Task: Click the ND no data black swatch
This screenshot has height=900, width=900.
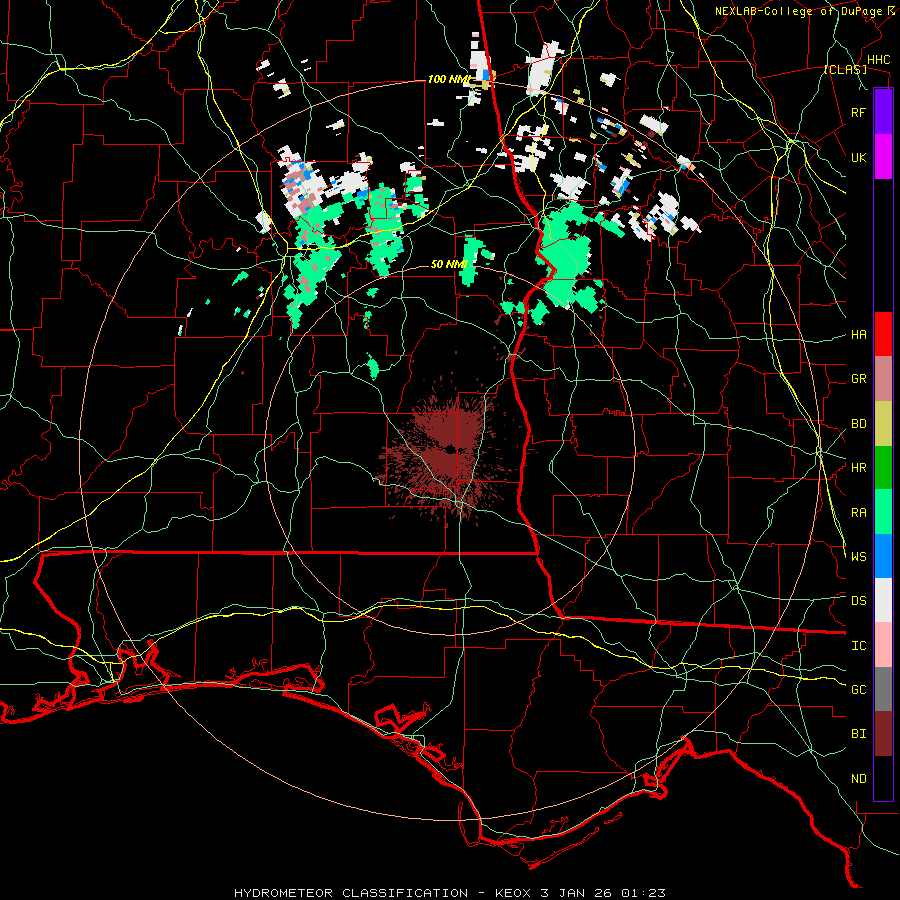Action: [x=883, y=778]
